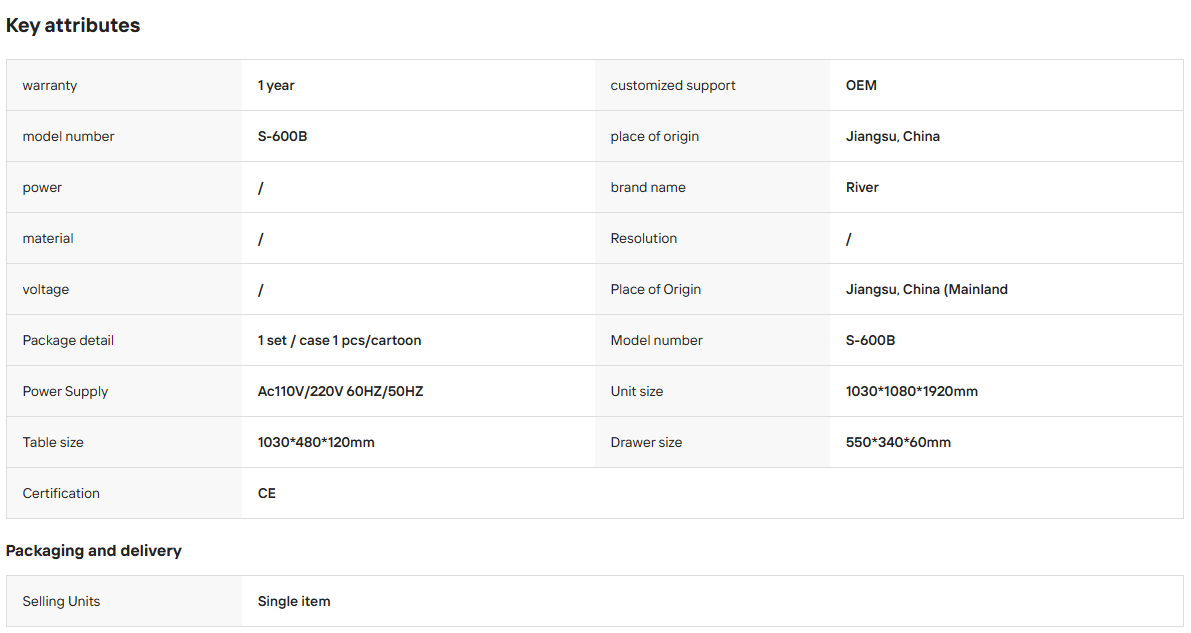1191x633 pixels.
Task: Select the lowercase "place of origin" label
Action: pyautogui.click(x=655, y=136)
